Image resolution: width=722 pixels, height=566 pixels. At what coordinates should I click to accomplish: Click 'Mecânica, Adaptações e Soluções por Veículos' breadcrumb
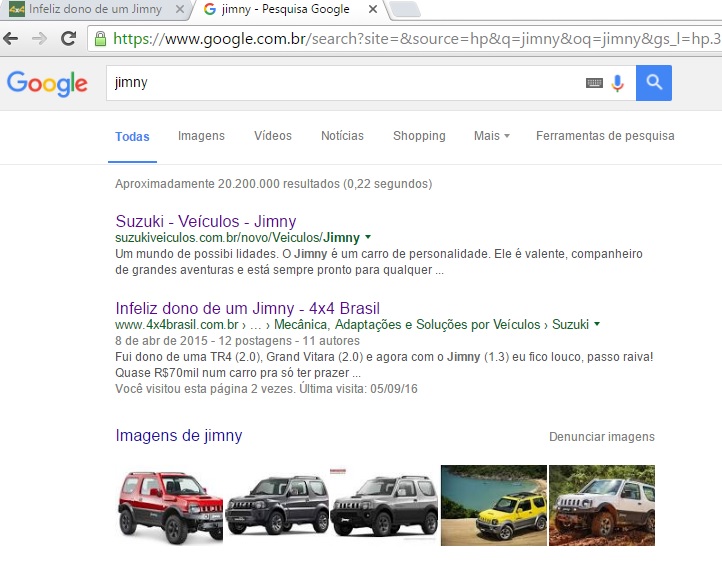tap(407, 325)
